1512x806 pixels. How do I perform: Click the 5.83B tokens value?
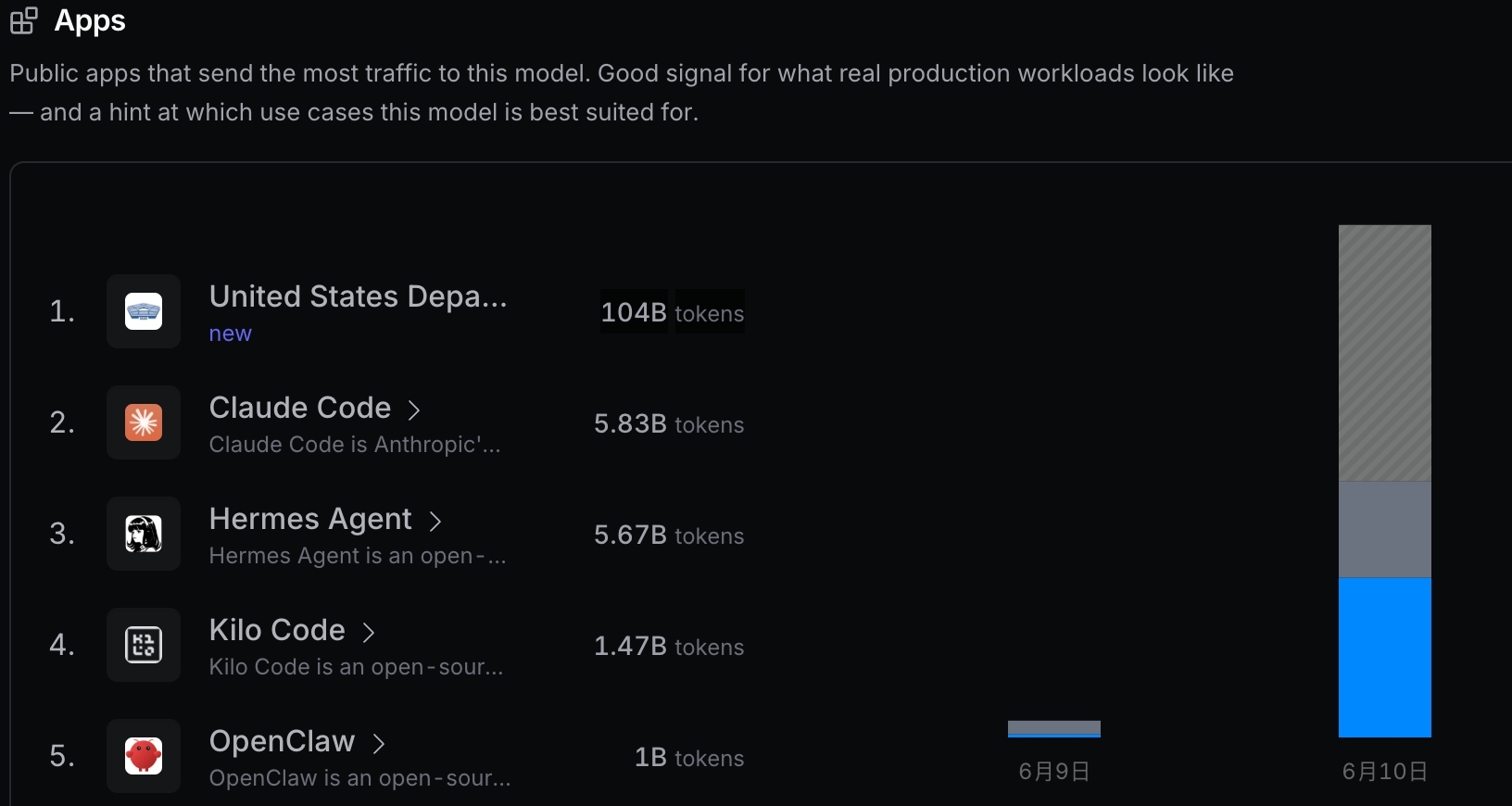(669, 423)
